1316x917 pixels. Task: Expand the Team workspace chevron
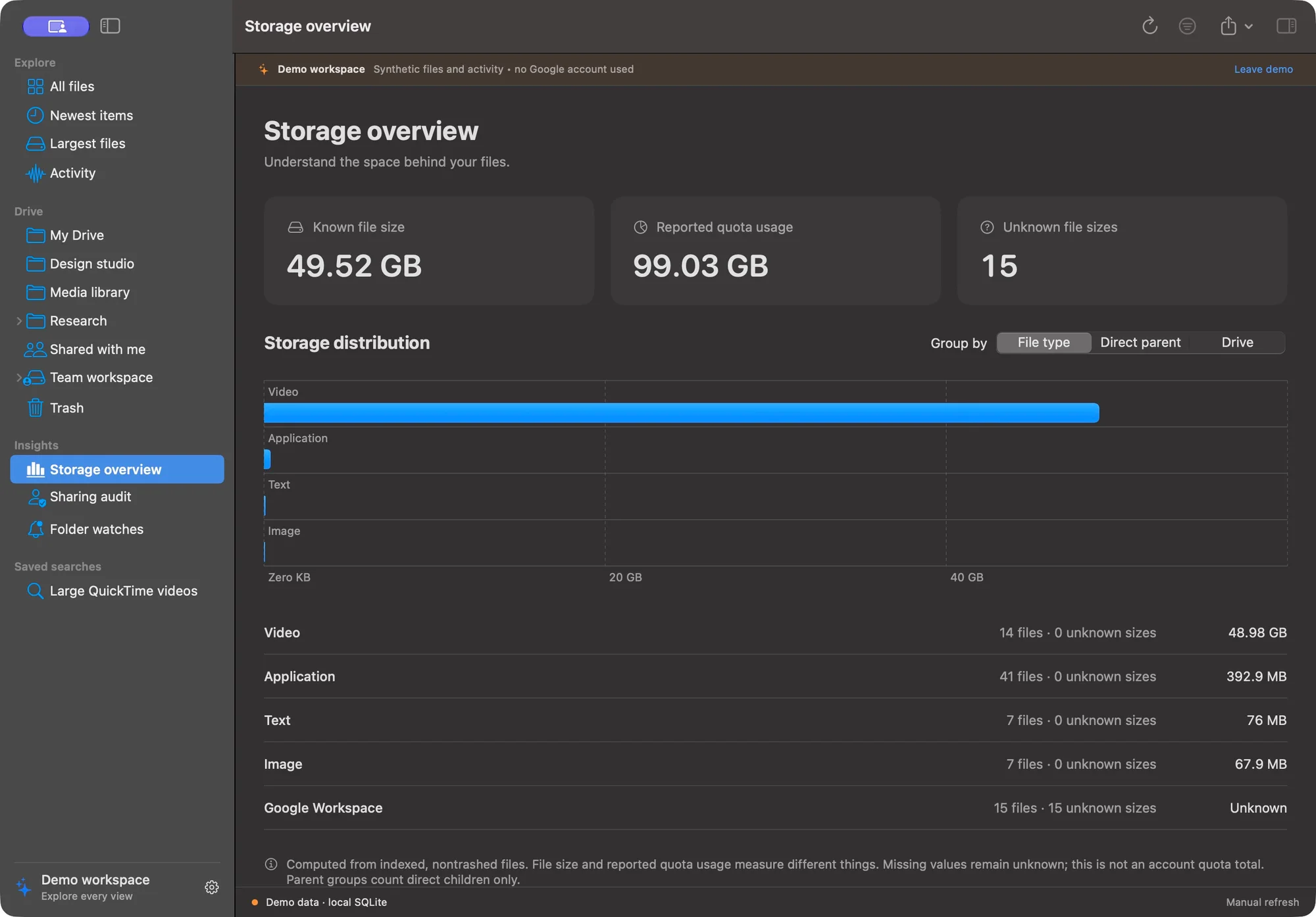pos(19,378)
